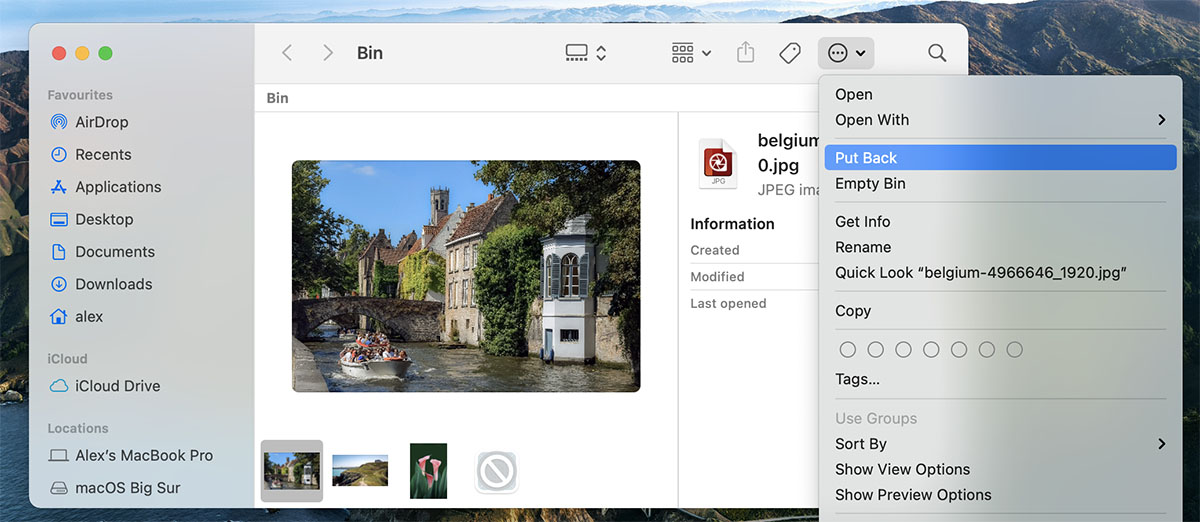Click the Share icon in the toolbar
Viewport: 1200px width, 522px height.
745,53
